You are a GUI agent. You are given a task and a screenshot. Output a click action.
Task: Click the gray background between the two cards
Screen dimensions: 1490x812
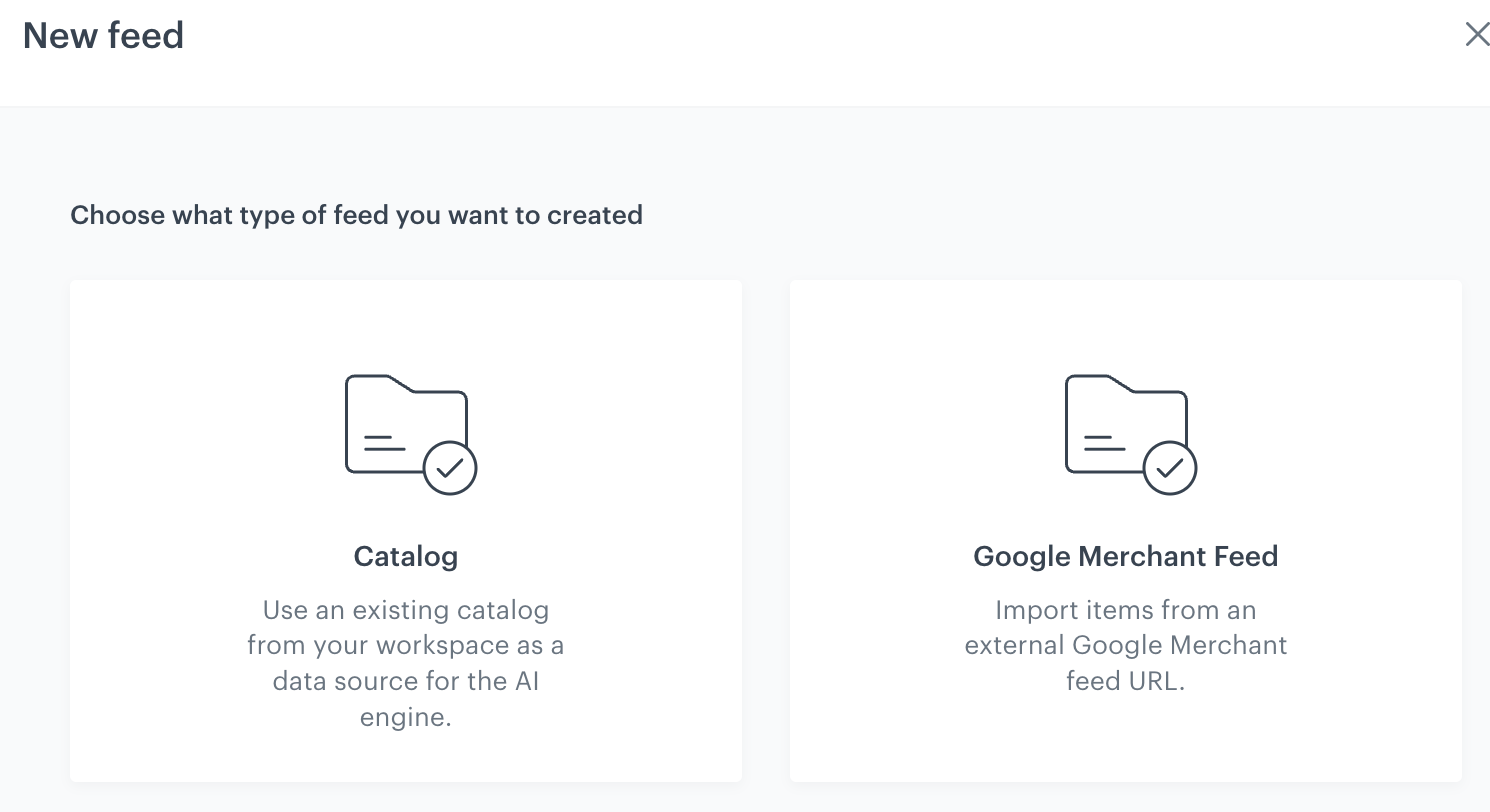765,530
